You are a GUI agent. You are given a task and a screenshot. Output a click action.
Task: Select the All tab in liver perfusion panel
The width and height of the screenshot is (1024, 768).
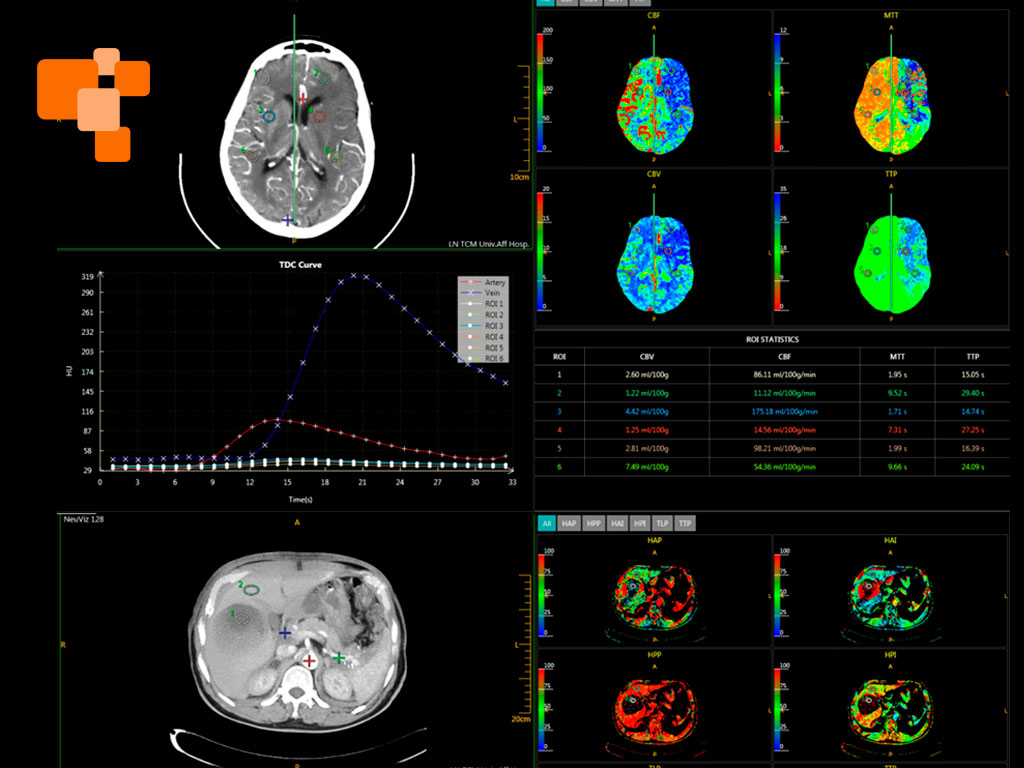click(x=546, y=523)
